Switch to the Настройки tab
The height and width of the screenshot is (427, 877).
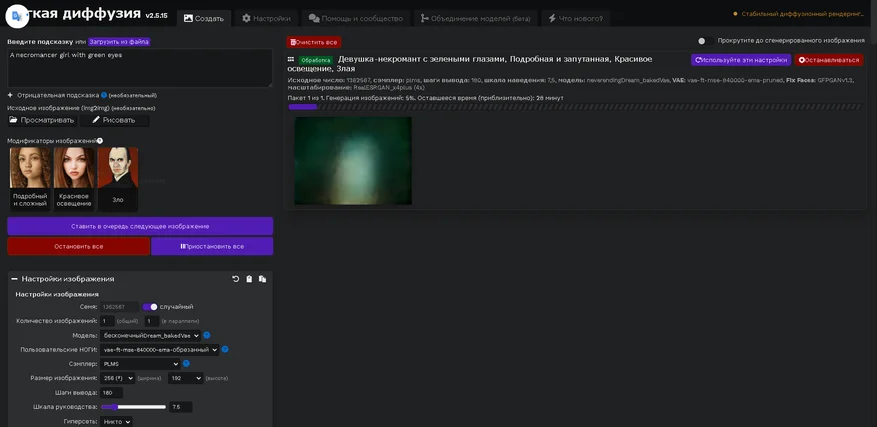point(266,18)
